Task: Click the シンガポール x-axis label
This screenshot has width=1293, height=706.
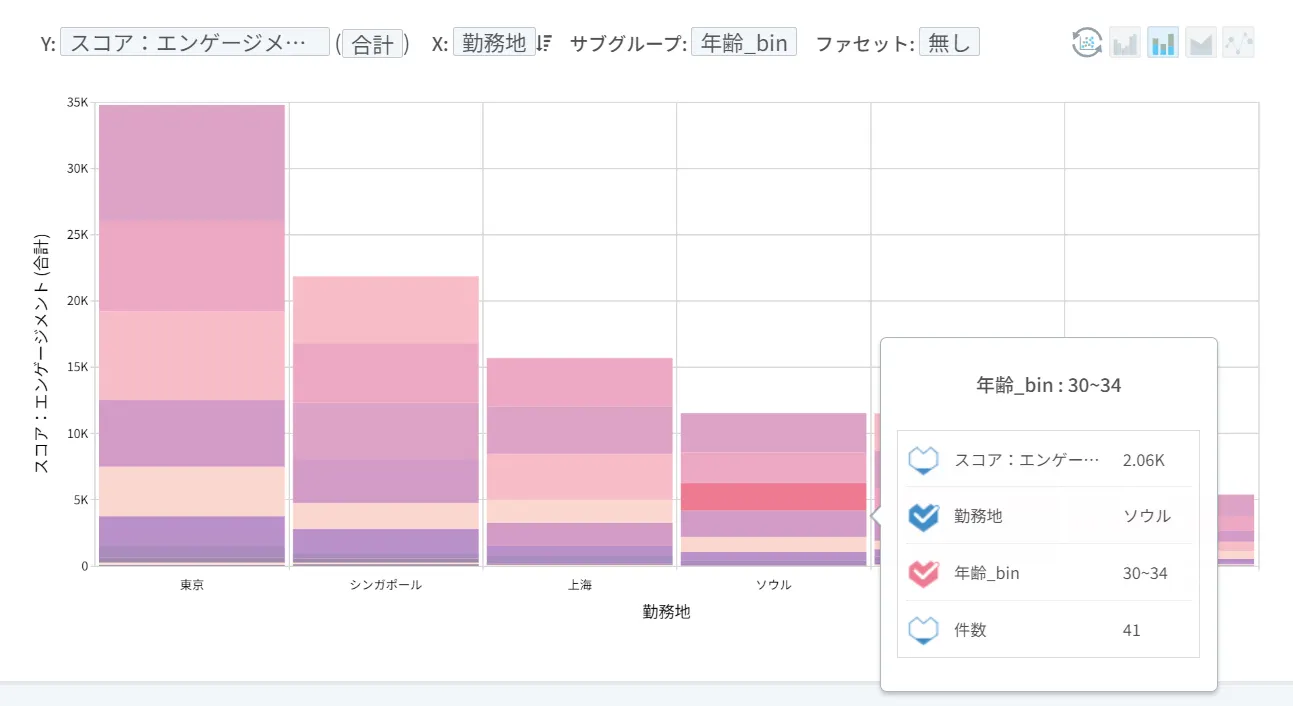Action: pos(386,585)
